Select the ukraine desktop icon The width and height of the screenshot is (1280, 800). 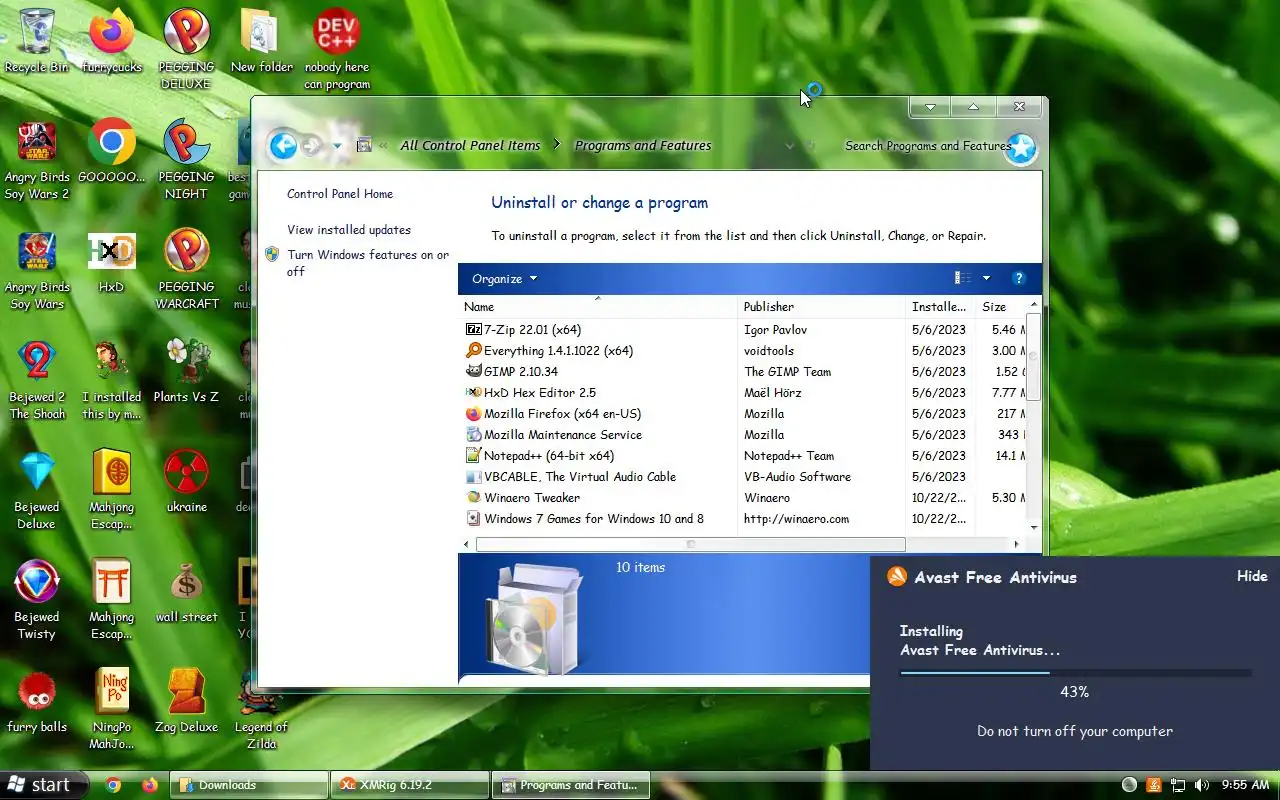pos(186,482)
